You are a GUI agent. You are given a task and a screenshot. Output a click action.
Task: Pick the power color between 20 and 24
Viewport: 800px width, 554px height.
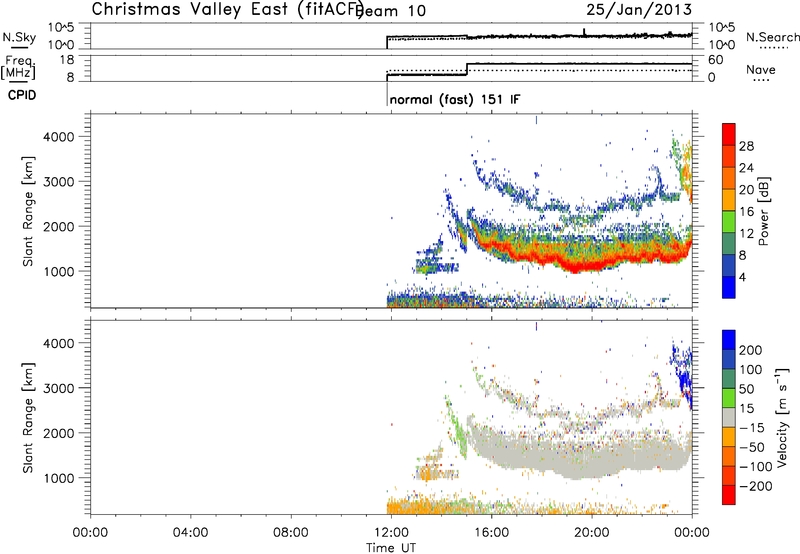pos(729,178)
